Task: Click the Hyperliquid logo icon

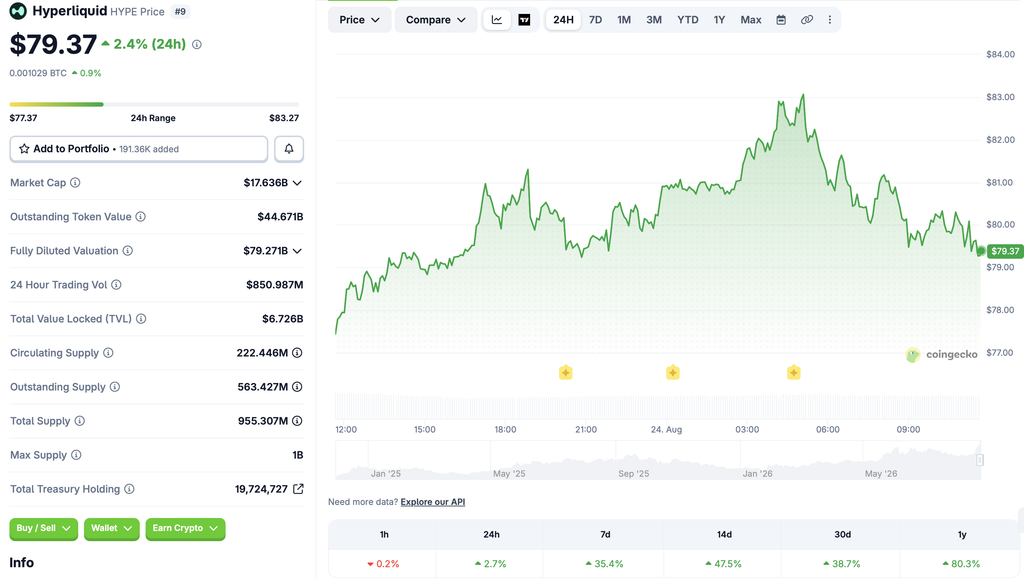Action: point(18,11)
